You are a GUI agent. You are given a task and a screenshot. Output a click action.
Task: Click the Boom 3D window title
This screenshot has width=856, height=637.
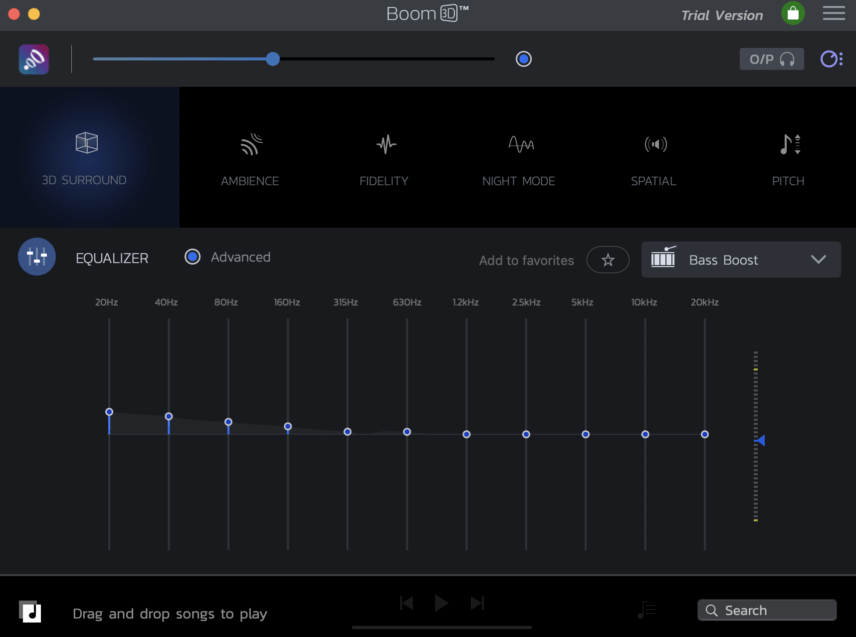click(x=427, y=13)
